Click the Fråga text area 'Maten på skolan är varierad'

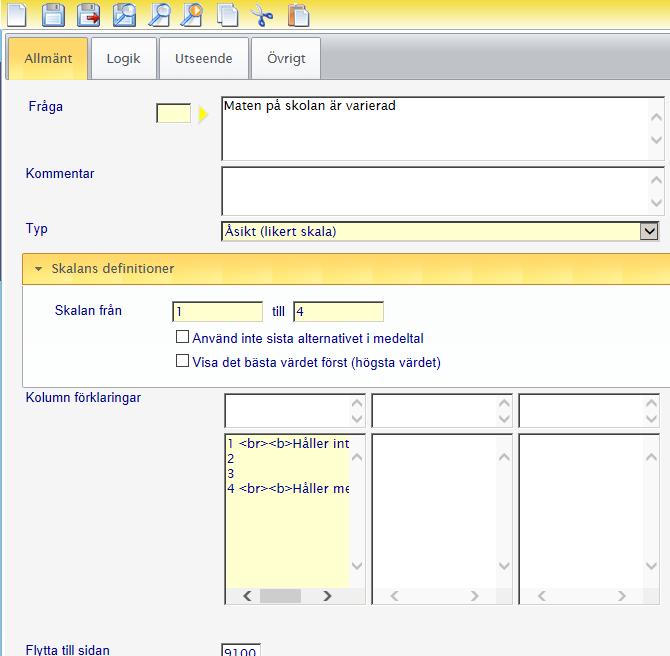tap(443, 129)
